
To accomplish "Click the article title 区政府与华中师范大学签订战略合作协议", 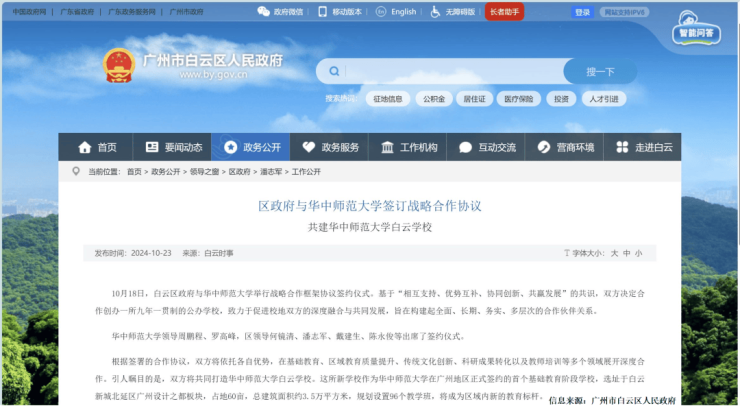I will (x=370, y=206).
